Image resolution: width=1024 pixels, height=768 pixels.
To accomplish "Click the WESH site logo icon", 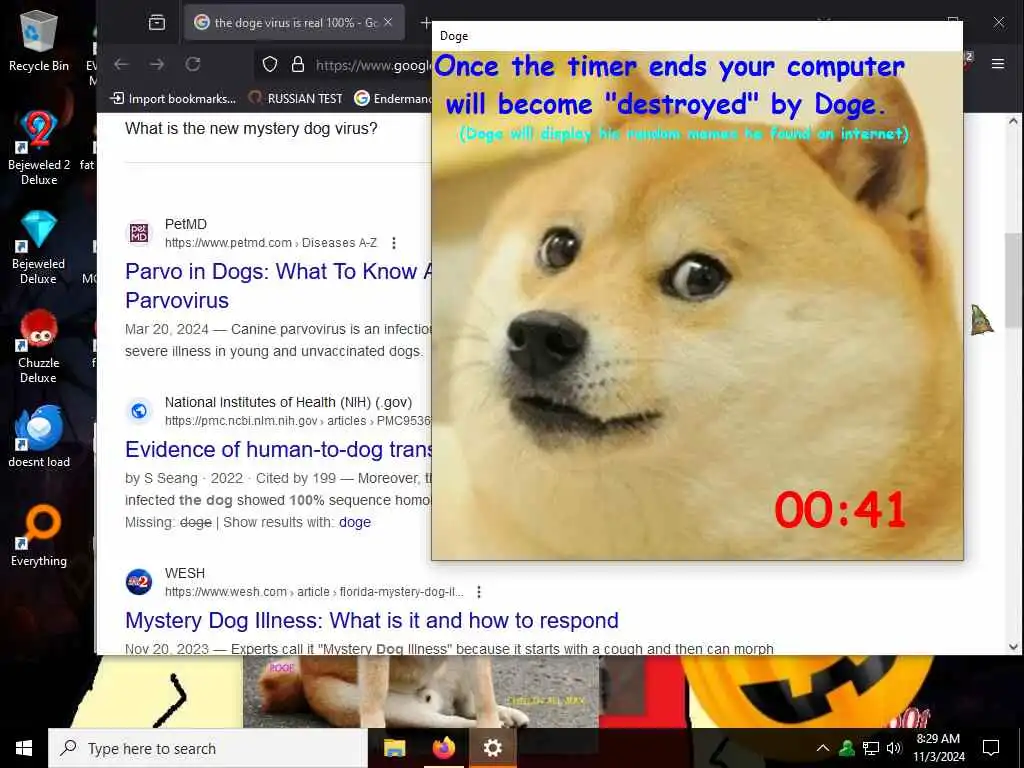I will 139,582.
